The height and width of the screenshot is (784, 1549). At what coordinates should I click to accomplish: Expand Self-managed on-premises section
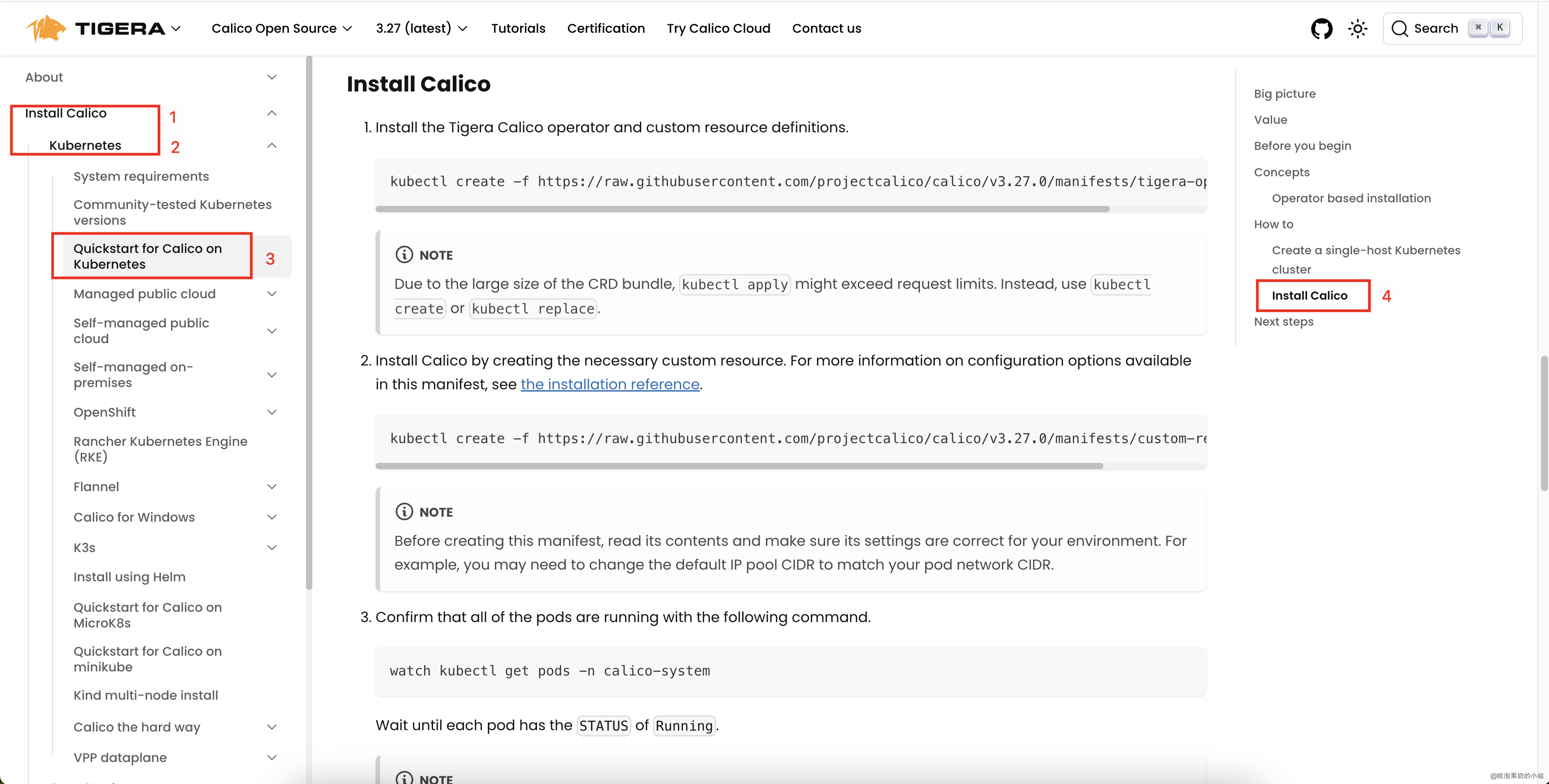272,375
